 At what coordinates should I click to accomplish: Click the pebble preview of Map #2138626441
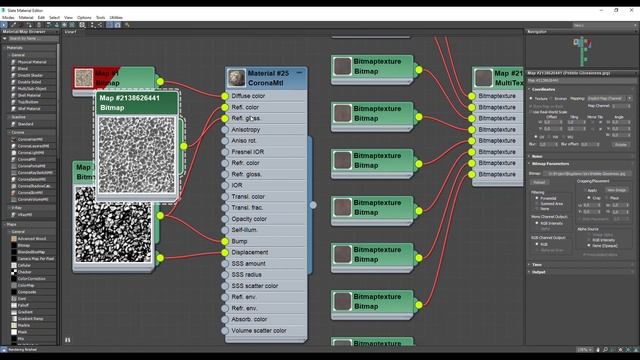(137, 155)
